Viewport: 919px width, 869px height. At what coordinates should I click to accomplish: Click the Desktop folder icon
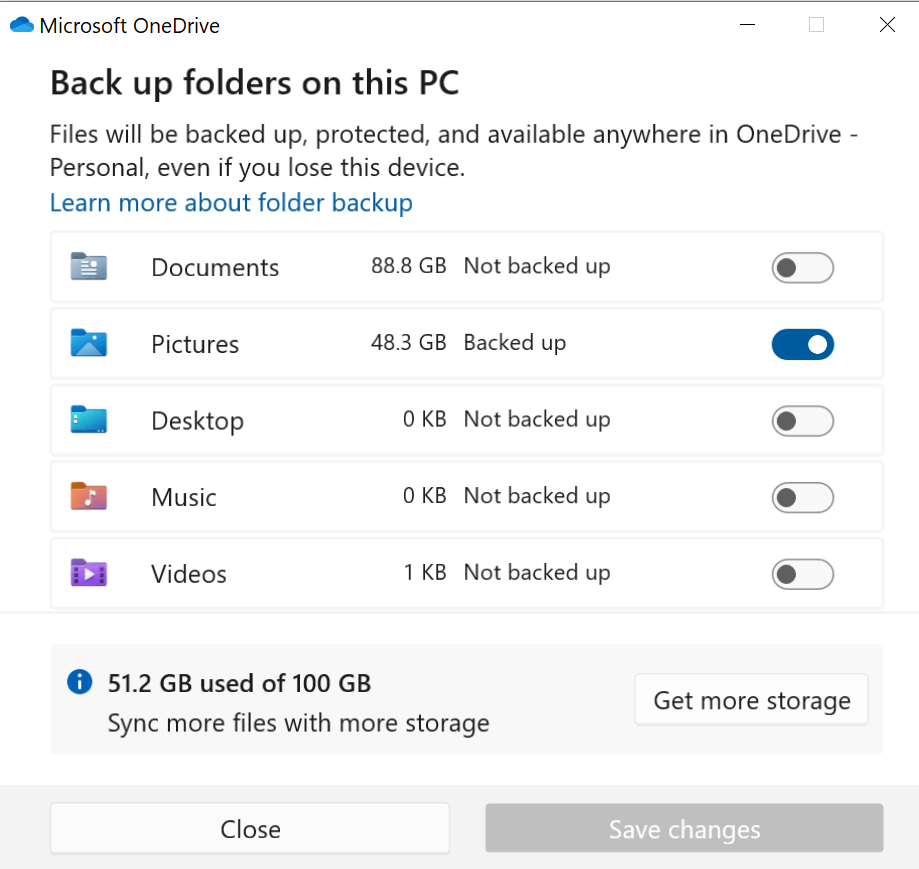tap(89, 420)
